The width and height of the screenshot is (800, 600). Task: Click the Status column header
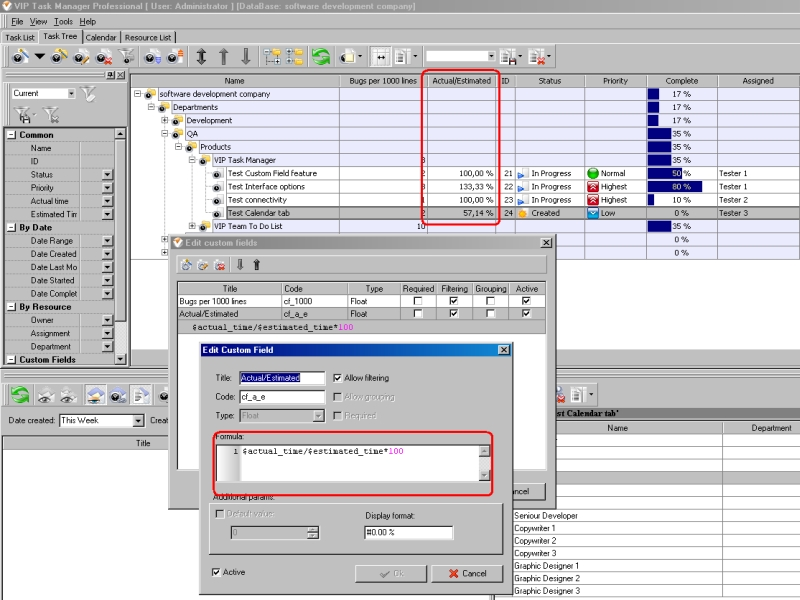click(550, 81)
